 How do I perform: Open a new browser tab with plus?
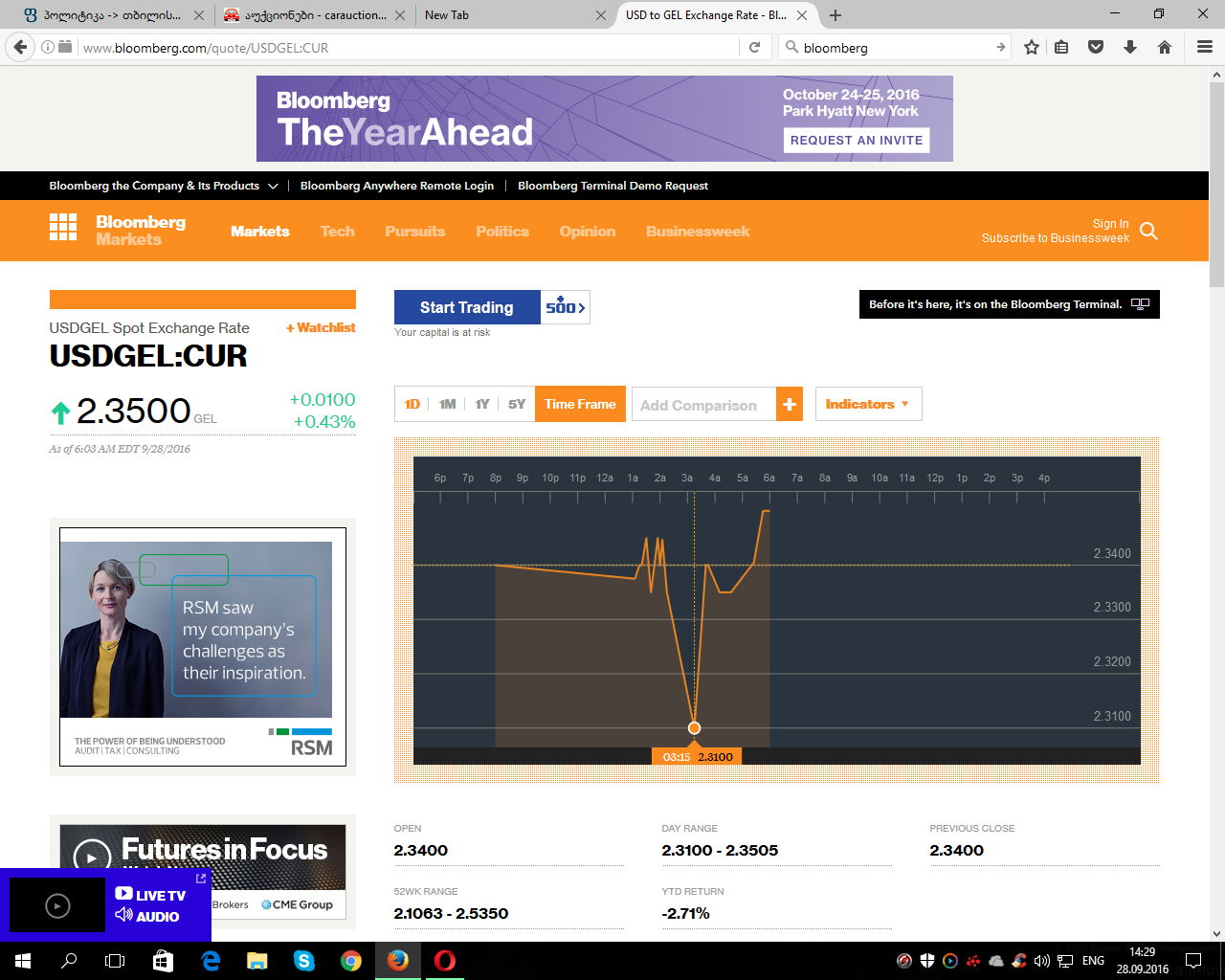click(x=835, y=15)
